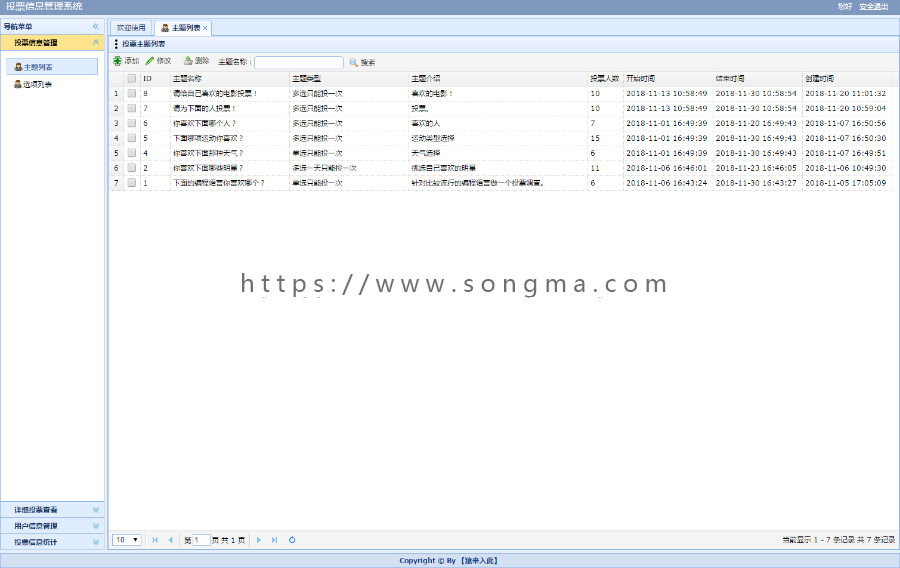Go to the previous page
Viewport: 900px width, 568px height.
point(170,540)
